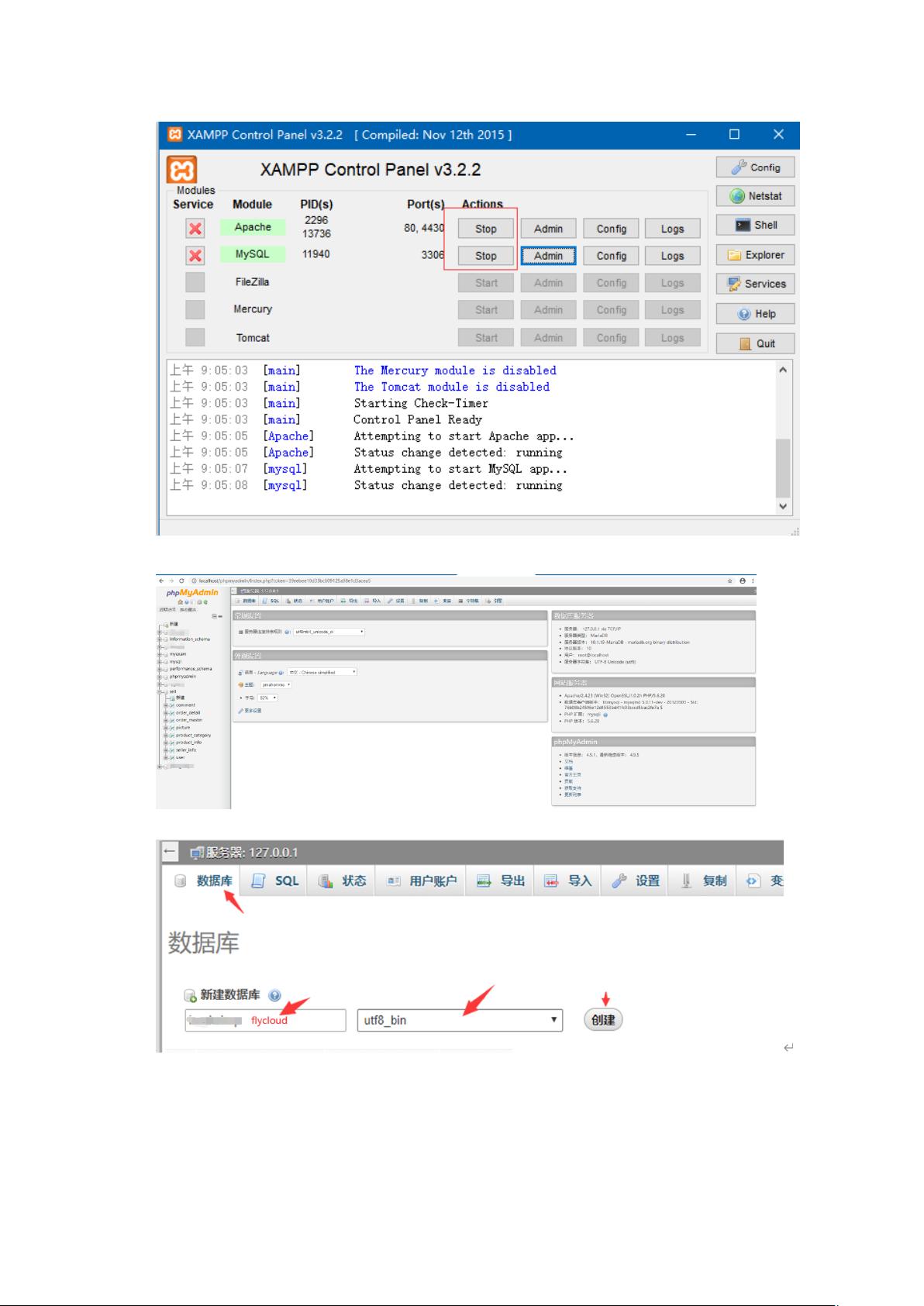The width and height of the screenshot is (924, 1306).
Task: Open the 数据库 tab above the 数据库 heading
Action: tap(203, 881)
